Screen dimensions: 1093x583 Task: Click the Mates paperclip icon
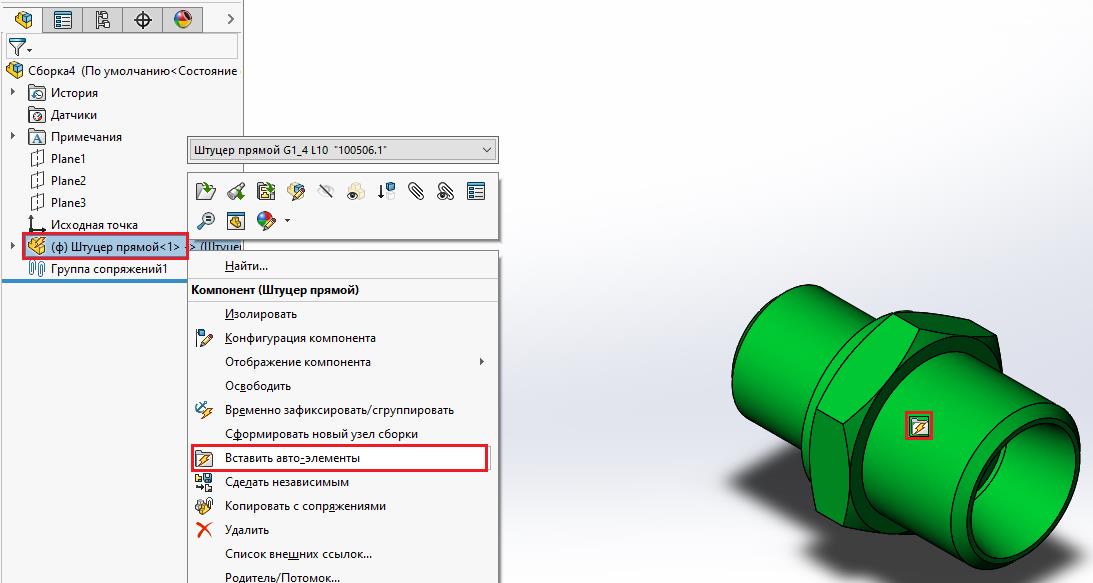416,191
